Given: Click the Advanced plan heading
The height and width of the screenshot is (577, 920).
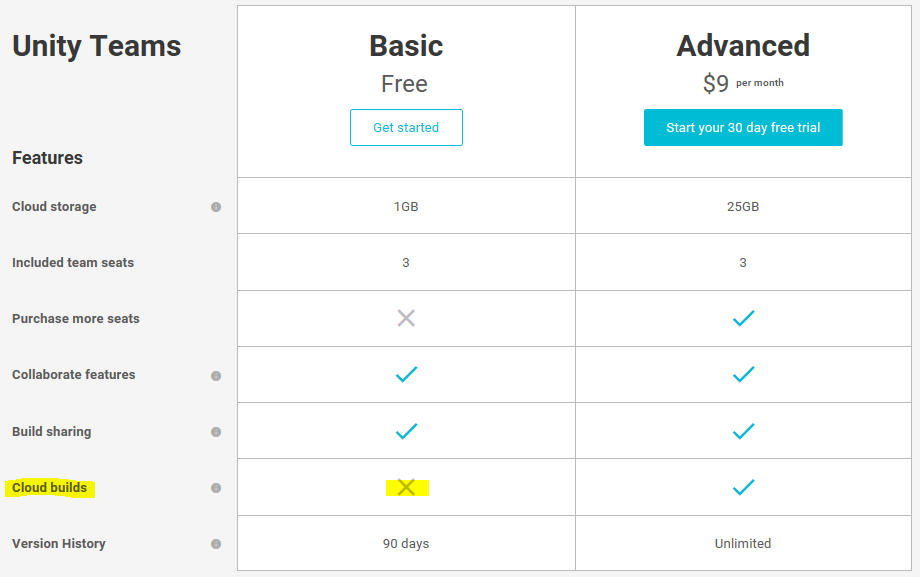Looking at the screenshot, I should point(743,46).
